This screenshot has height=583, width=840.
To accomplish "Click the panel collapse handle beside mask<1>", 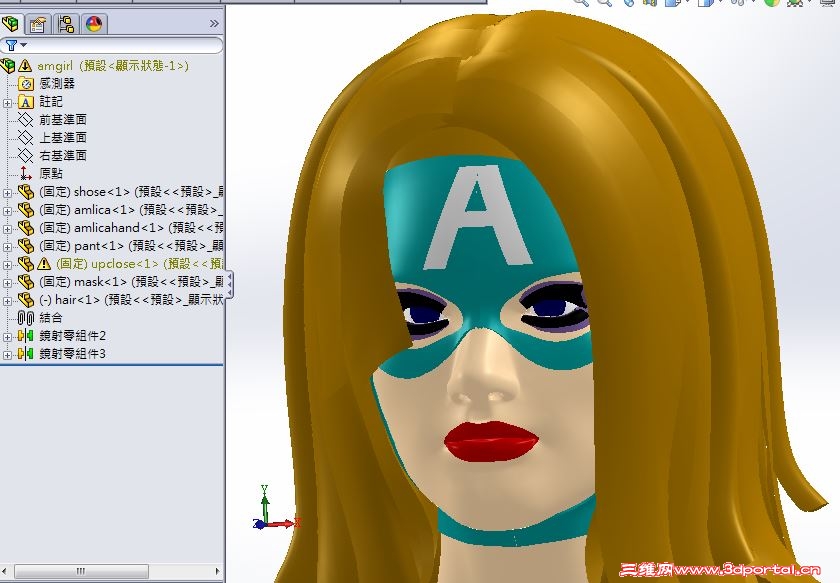I will [230, 284].
